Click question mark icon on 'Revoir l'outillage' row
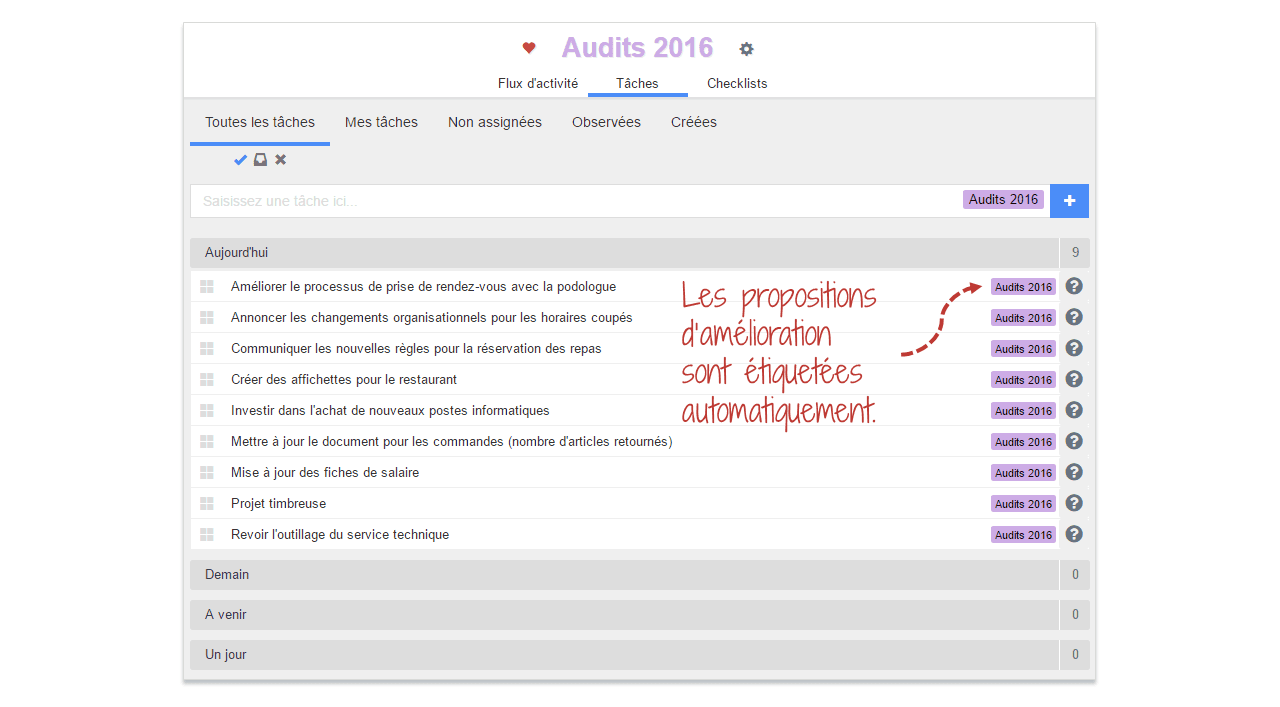 click(x=1074, y=534)
